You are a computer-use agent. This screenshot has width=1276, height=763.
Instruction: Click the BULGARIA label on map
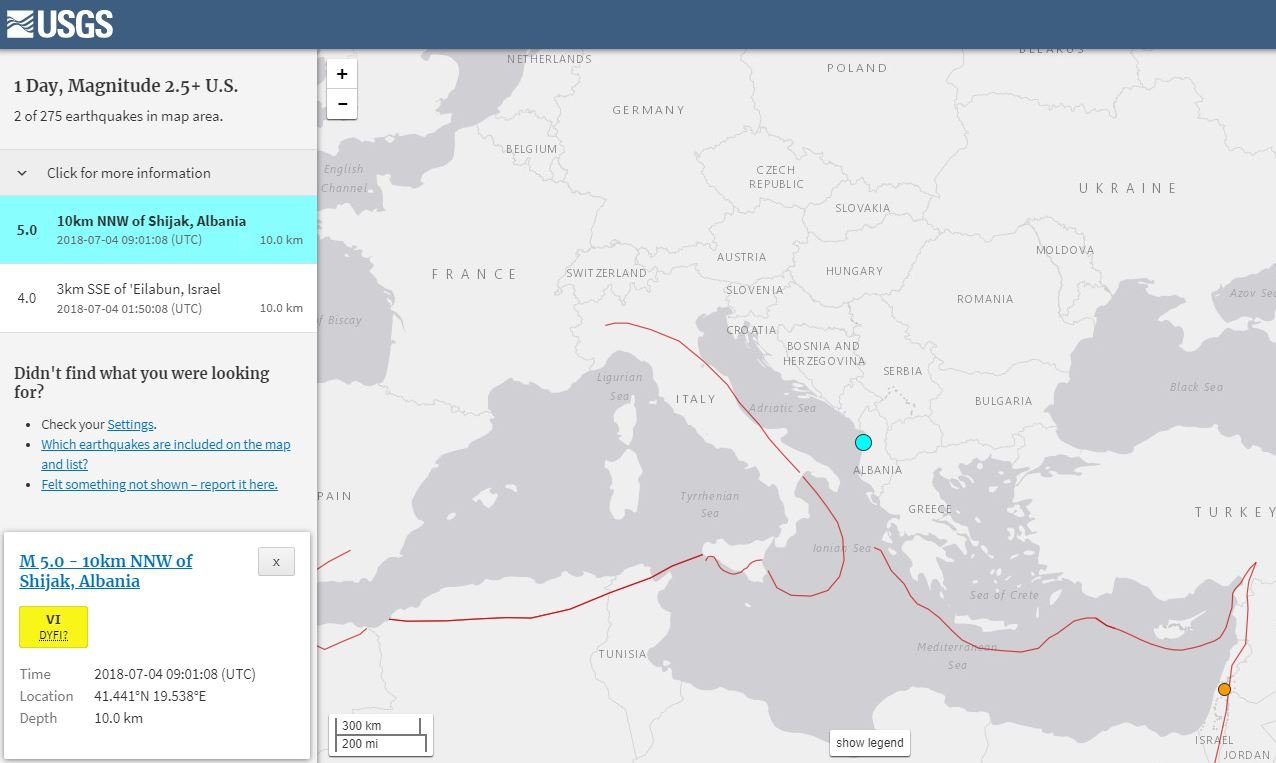(x=1003, y=401)
